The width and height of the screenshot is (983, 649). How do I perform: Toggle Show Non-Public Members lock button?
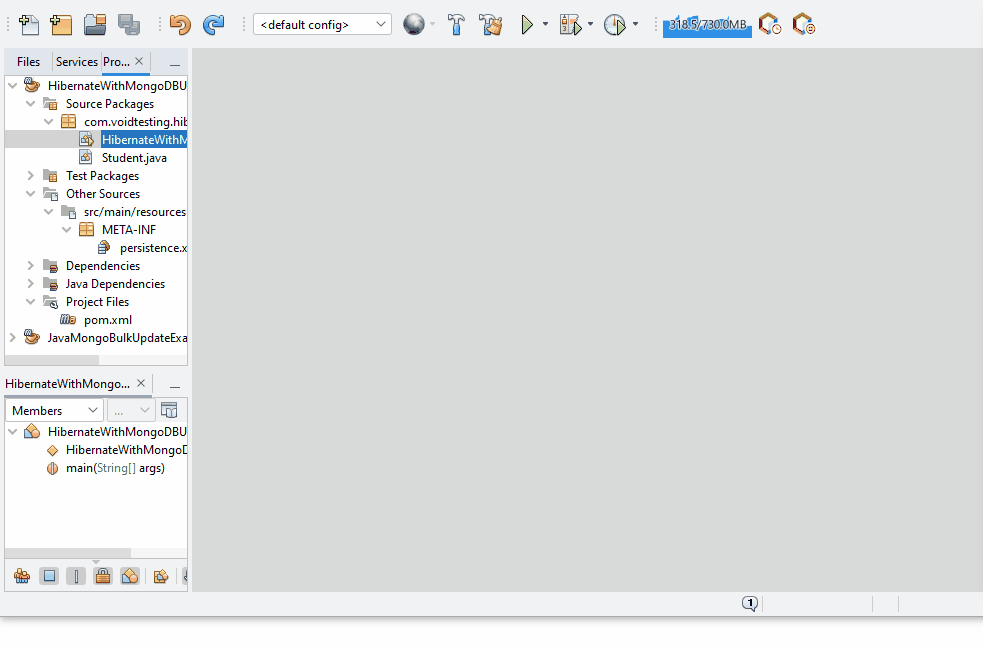[103, 576]
